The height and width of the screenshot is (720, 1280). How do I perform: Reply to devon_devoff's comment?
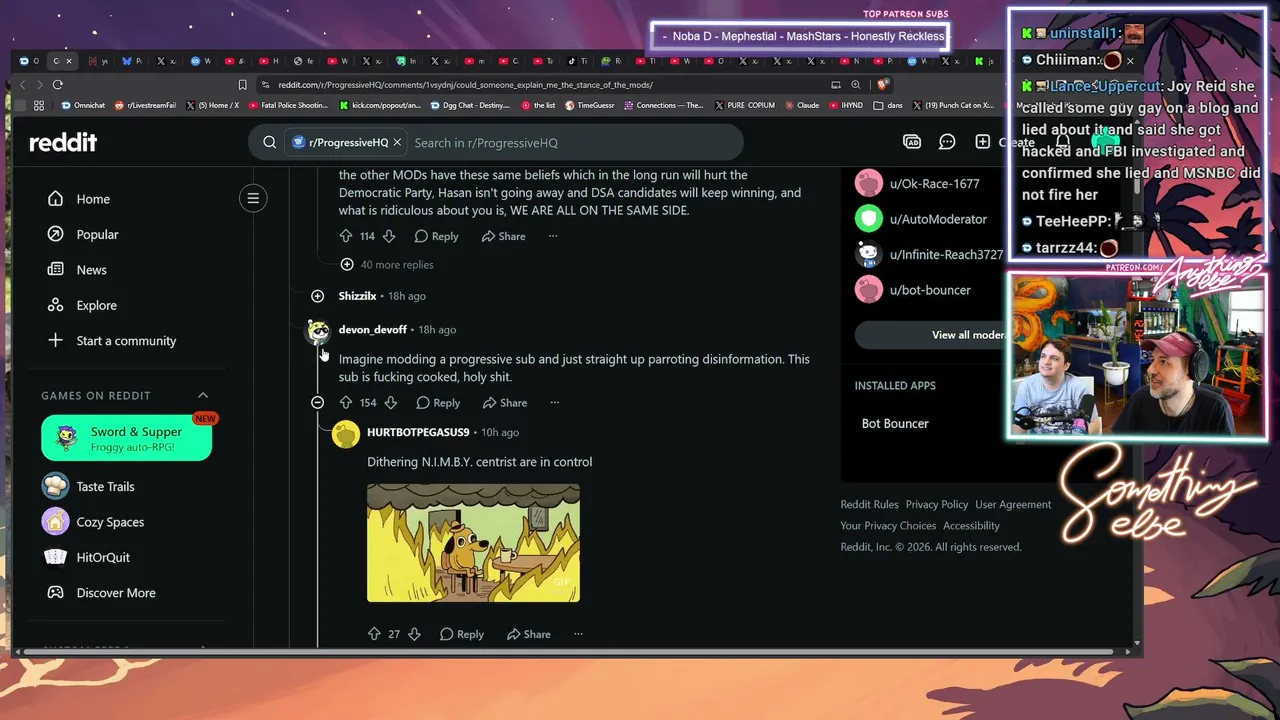pos(438,402)
